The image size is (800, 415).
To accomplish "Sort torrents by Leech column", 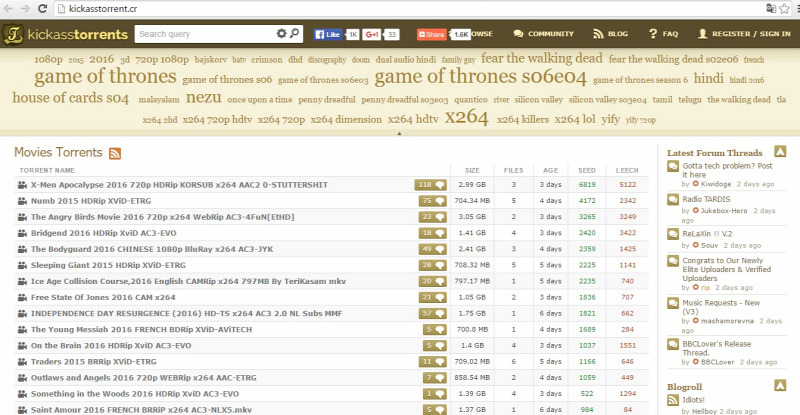I will pyautogui.click(x=627, y=170).
